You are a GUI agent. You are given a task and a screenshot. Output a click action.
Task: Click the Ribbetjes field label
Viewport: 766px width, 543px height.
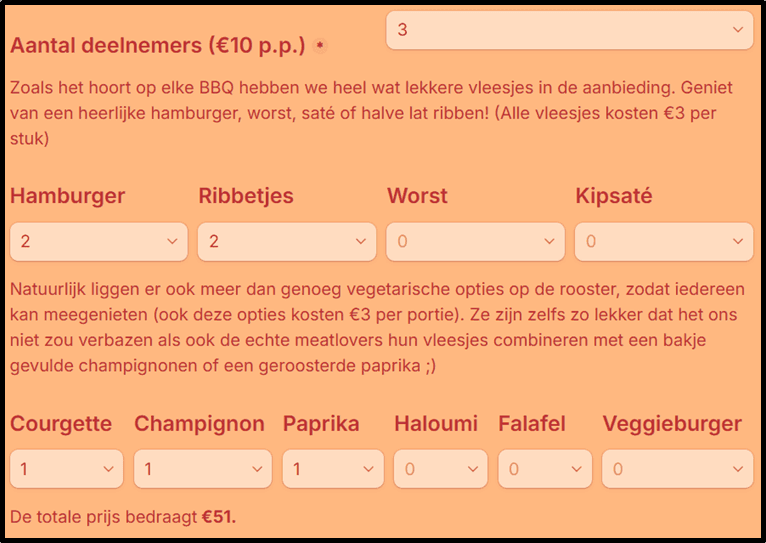(x=246, y=196)
